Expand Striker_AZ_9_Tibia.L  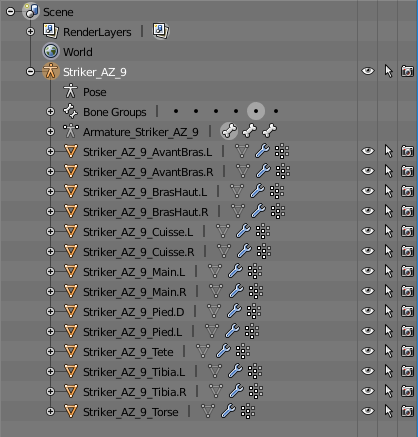[50, 372]
